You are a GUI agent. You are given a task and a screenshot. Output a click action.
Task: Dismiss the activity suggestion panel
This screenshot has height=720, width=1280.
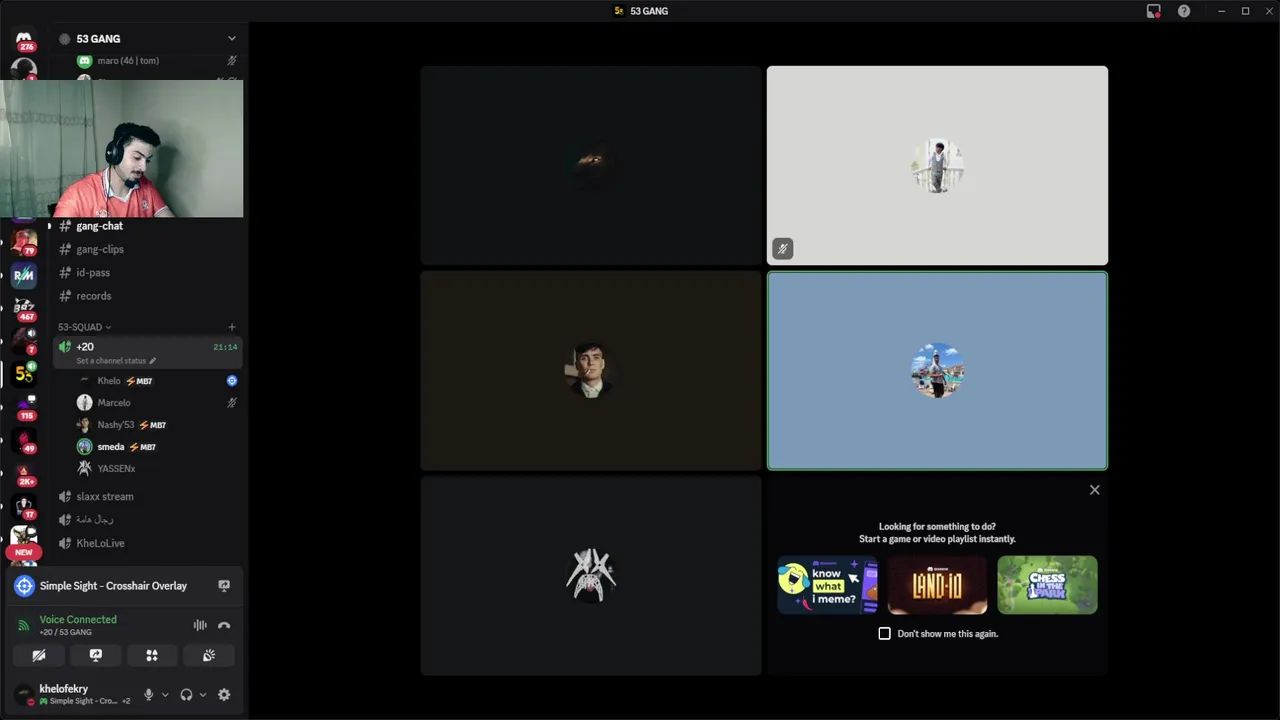point(1094,490)
